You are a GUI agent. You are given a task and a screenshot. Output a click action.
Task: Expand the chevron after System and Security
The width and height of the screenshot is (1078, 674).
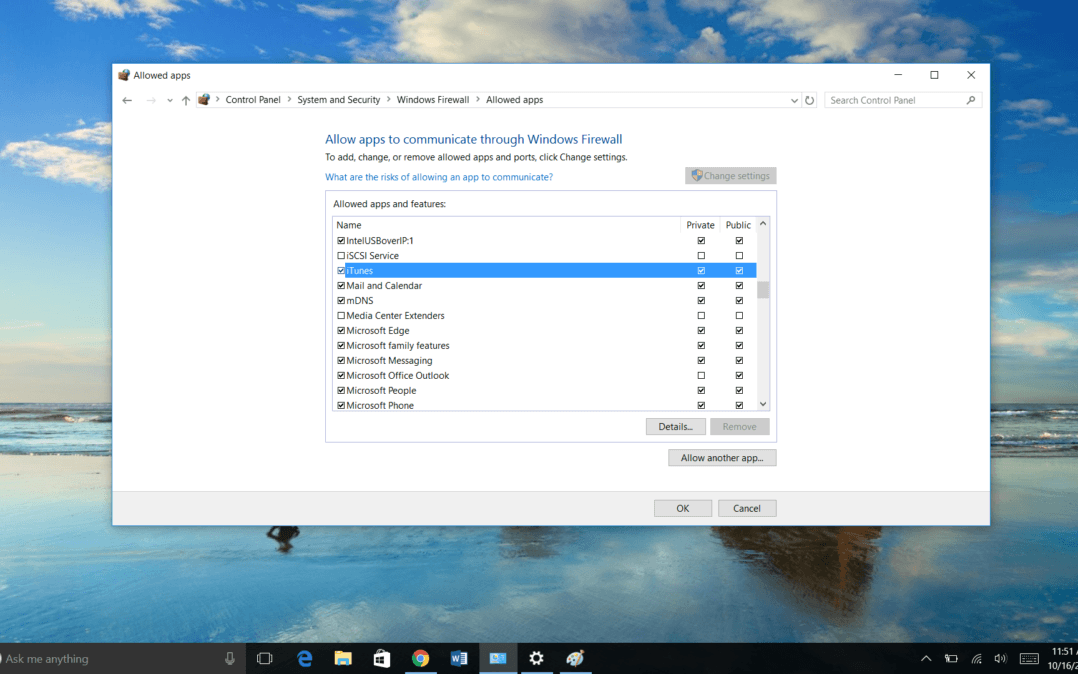pyautogui.click(x=388, y=100)
